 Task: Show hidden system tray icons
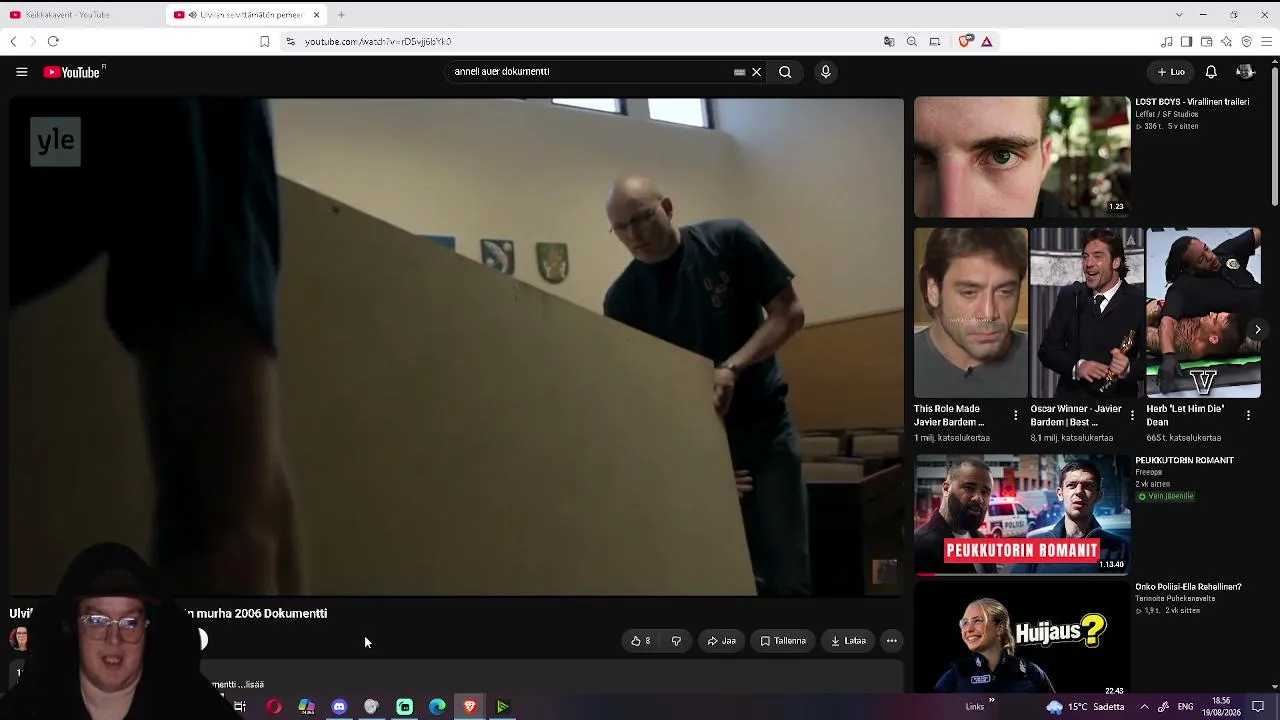(x=1144, y=707)
